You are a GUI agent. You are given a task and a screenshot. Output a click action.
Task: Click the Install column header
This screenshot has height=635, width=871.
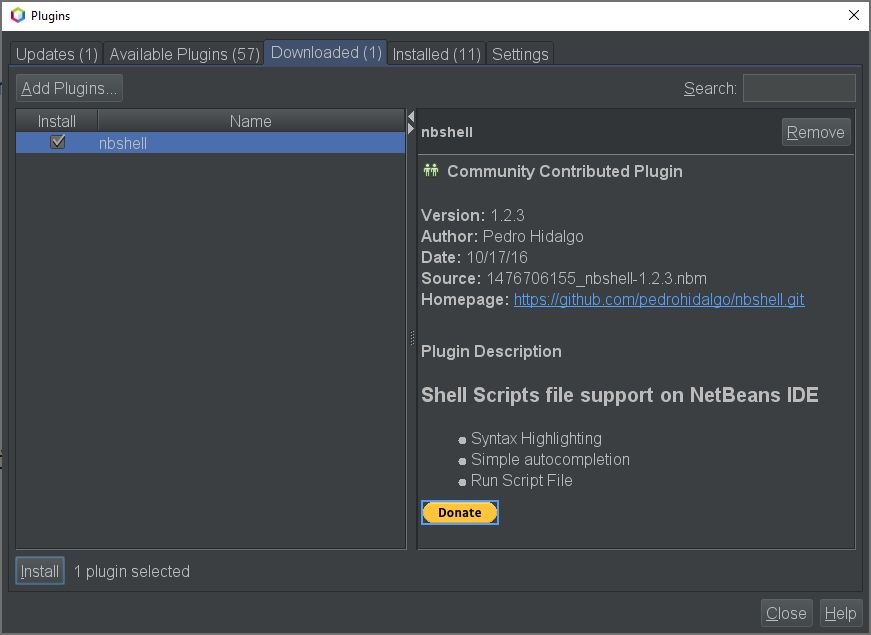pos(57,121)
